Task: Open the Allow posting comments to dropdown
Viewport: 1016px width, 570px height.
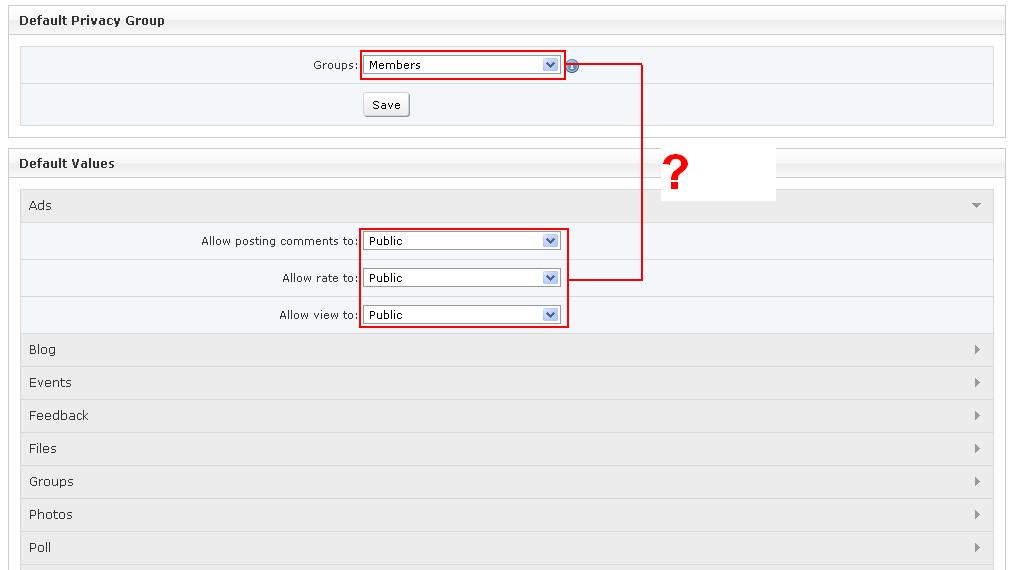Action: point(461,241)
